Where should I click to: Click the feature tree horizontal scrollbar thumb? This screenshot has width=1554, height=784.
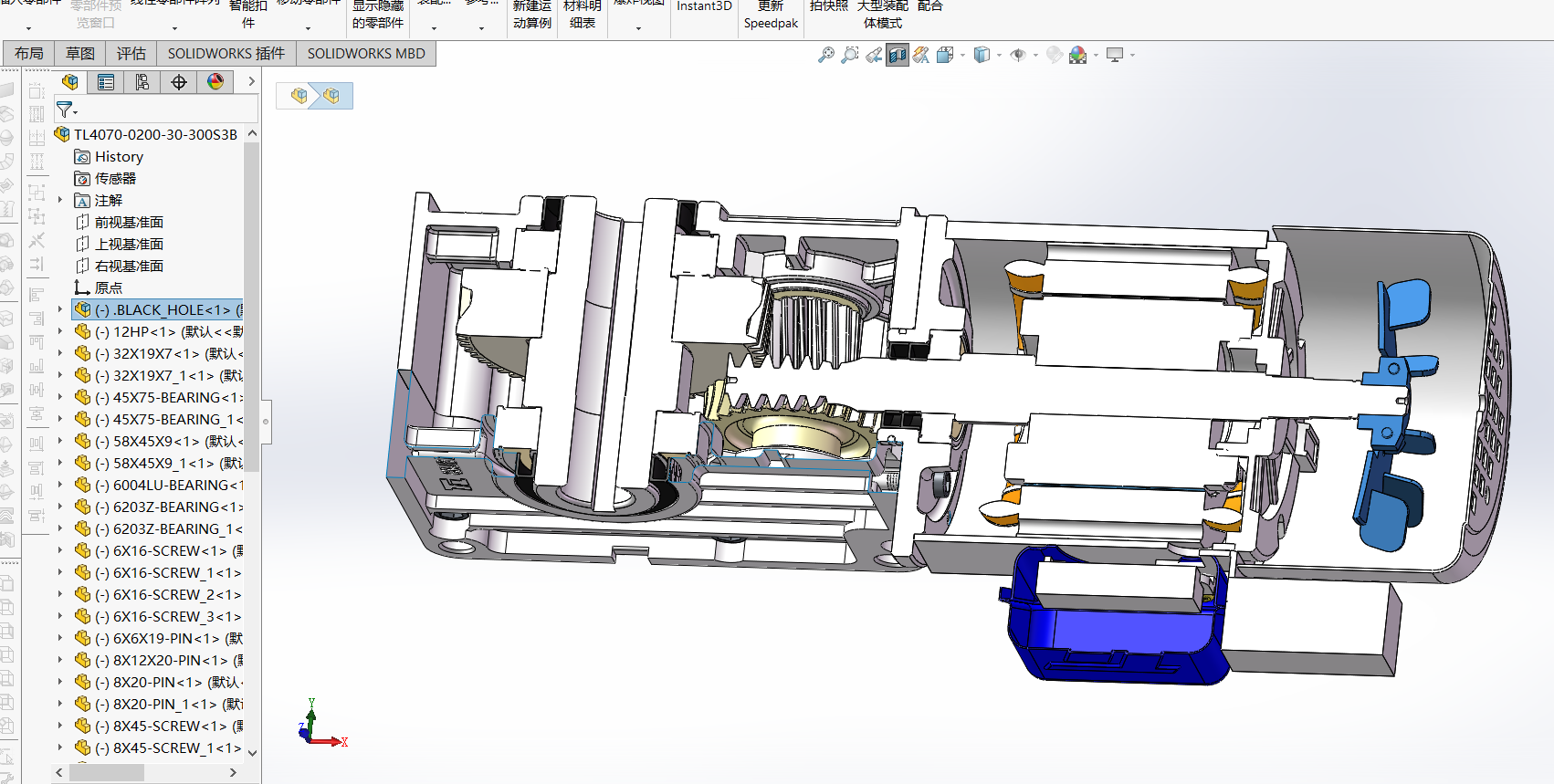click(107, 772)
